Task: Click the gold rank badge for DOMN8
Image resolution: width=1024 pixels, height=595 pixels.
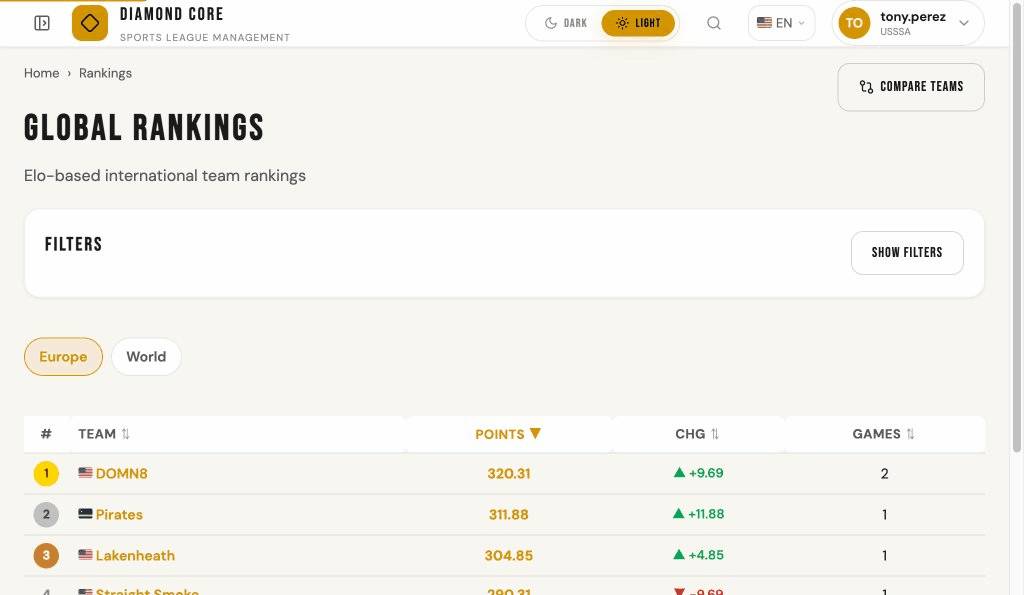Action: pyautogui.click(x=46, y=473)
